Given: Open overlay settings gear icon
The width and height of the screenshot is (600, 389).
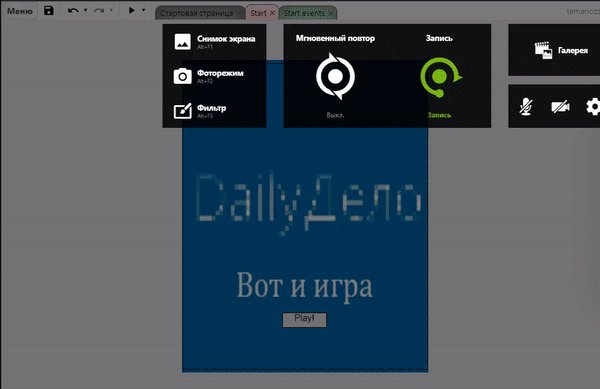Looking at the screenshot, I should pos(593,107).
